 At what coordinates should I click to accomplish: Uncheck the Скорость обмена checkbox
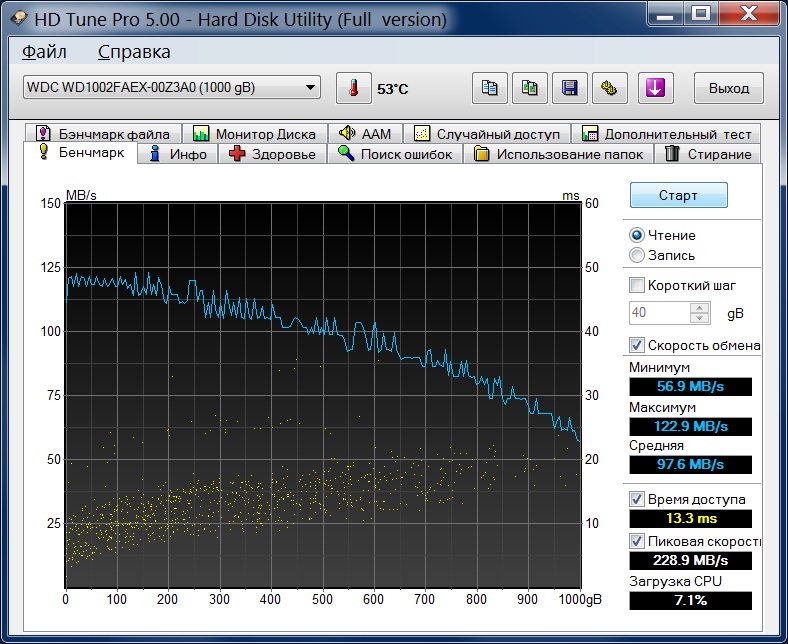click(x=637, y=345)
